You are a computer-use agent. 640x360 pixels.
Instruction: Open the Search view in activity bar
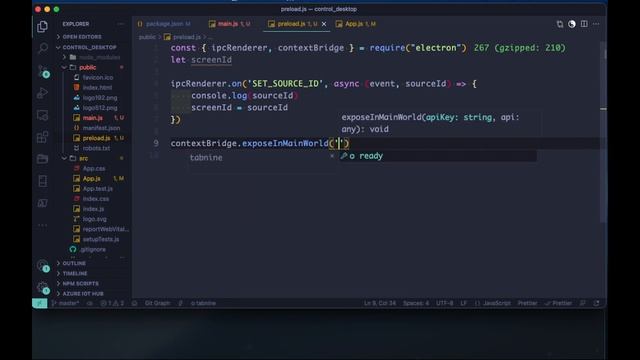(x=42, y=48)
